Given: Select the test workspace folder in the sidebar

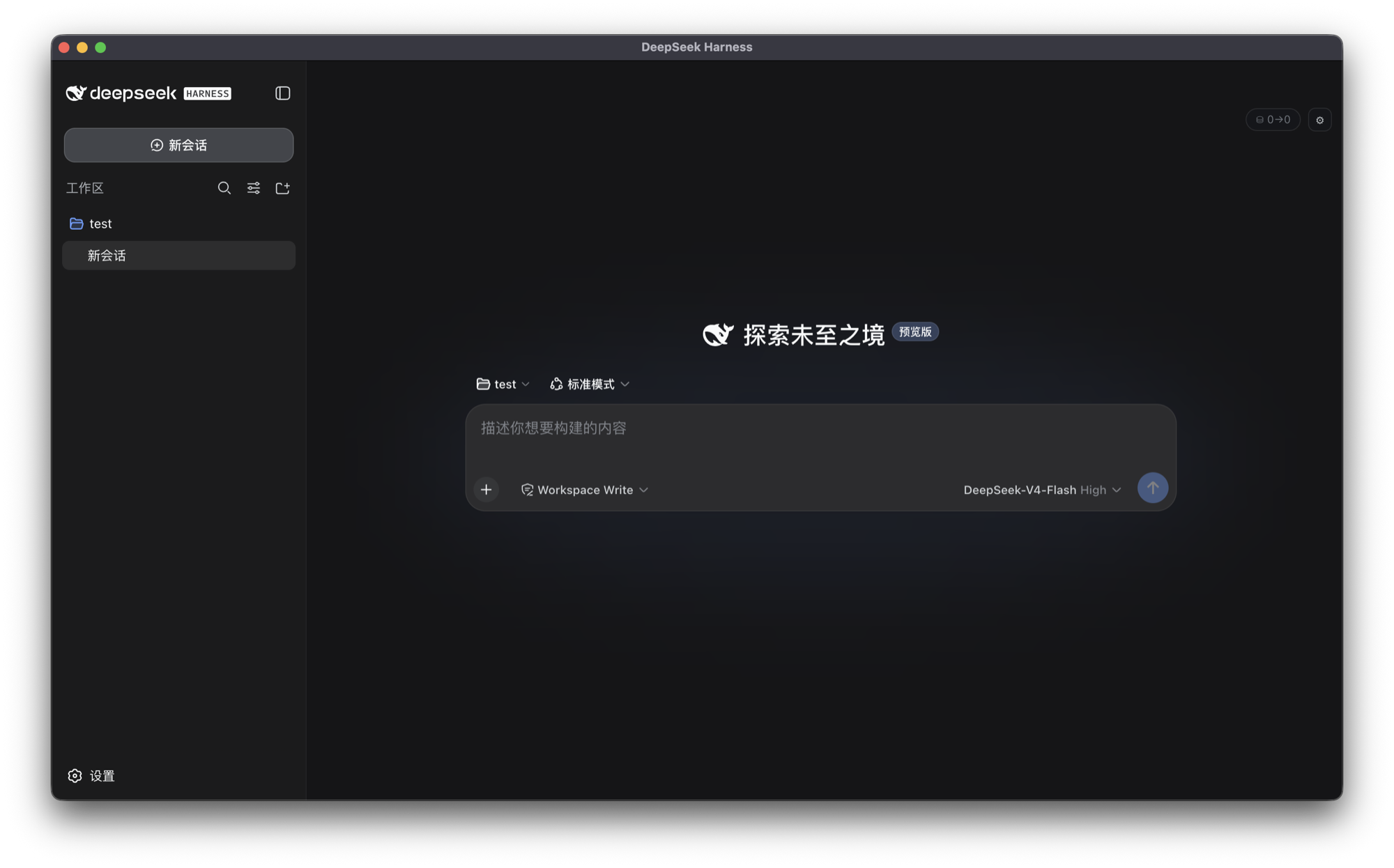Looking at the screenshot, I should tap(179, 224).
